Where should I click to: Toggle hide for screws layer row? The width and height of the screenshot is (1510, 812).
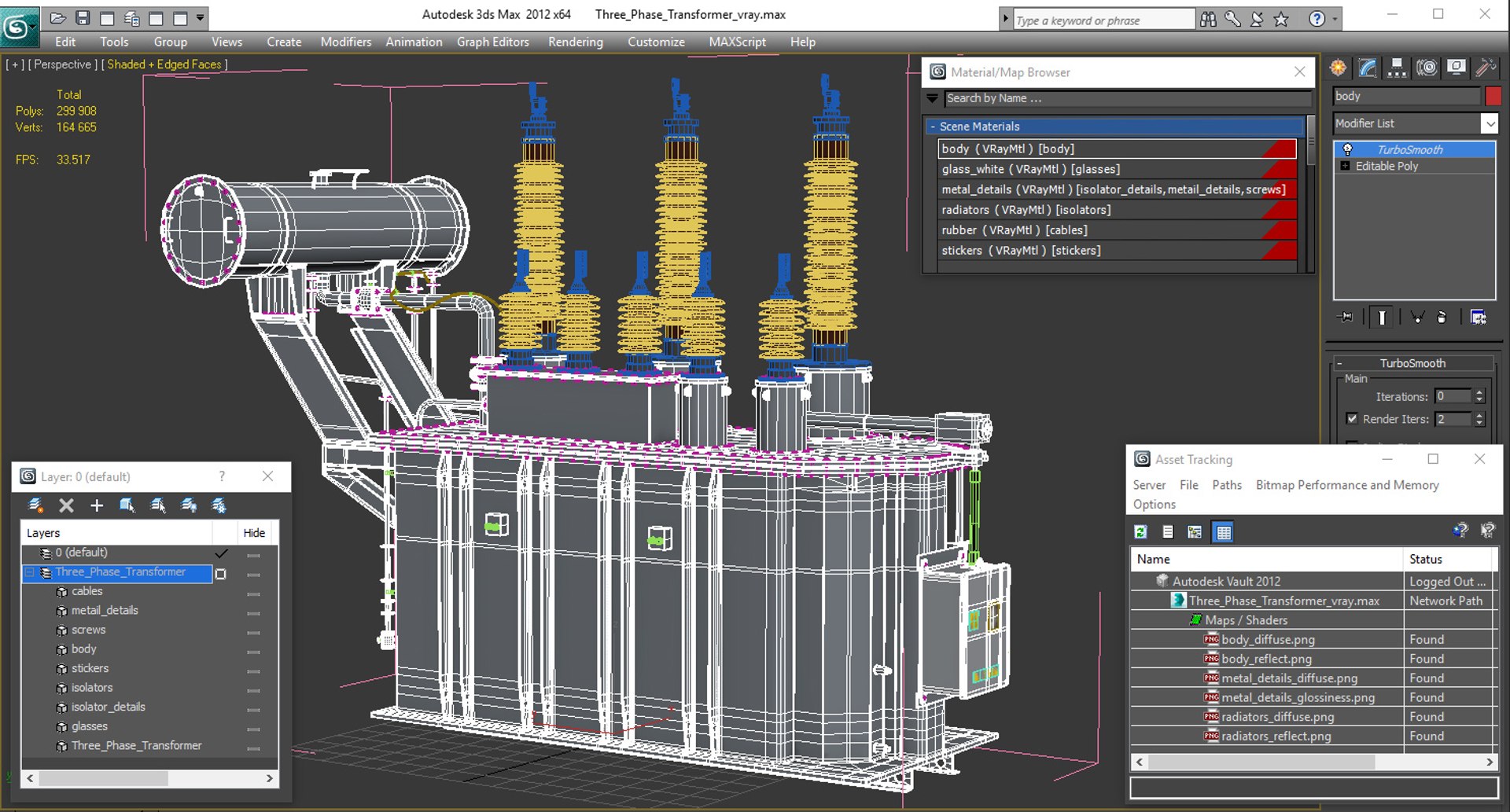point(253,633)
